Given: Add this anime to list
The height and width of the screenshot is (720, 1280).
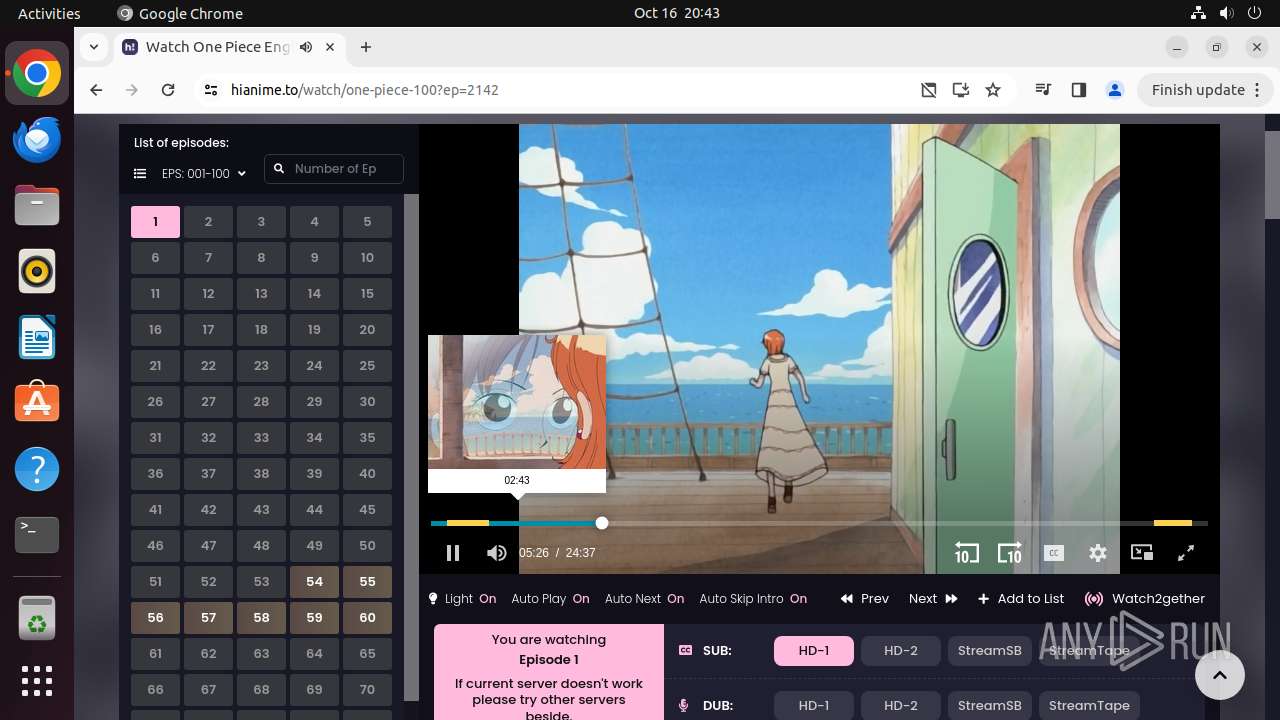Looking at the screenshot, I should tap(1021, 599).
